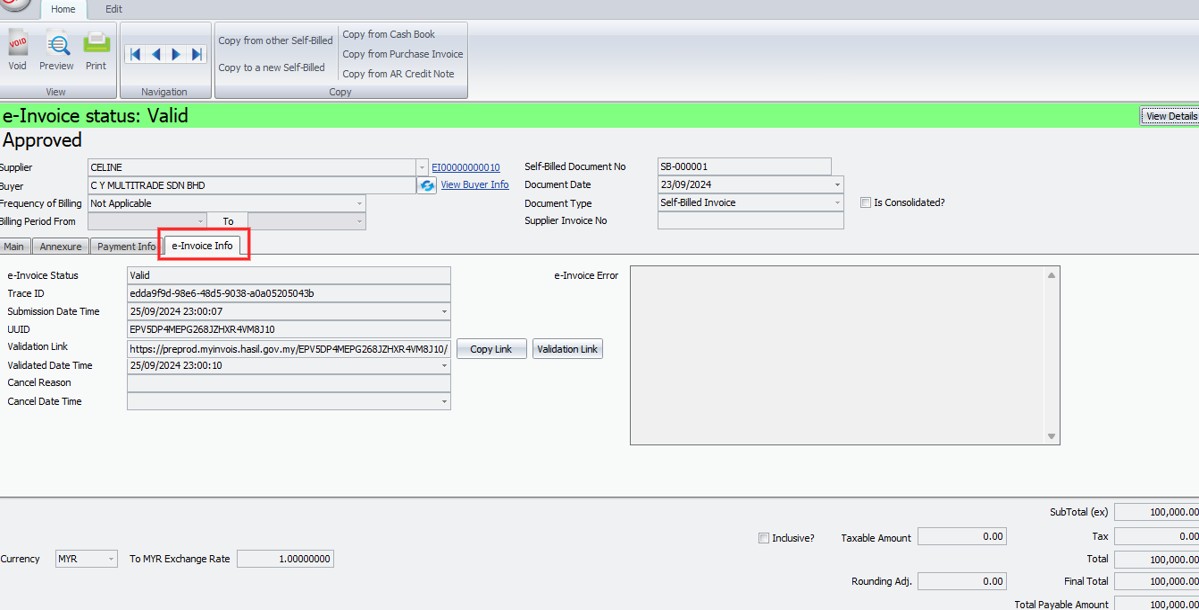Navigate to the next record
The height and width of the screenshot is (610, 1199).
[x=177, y=55]
